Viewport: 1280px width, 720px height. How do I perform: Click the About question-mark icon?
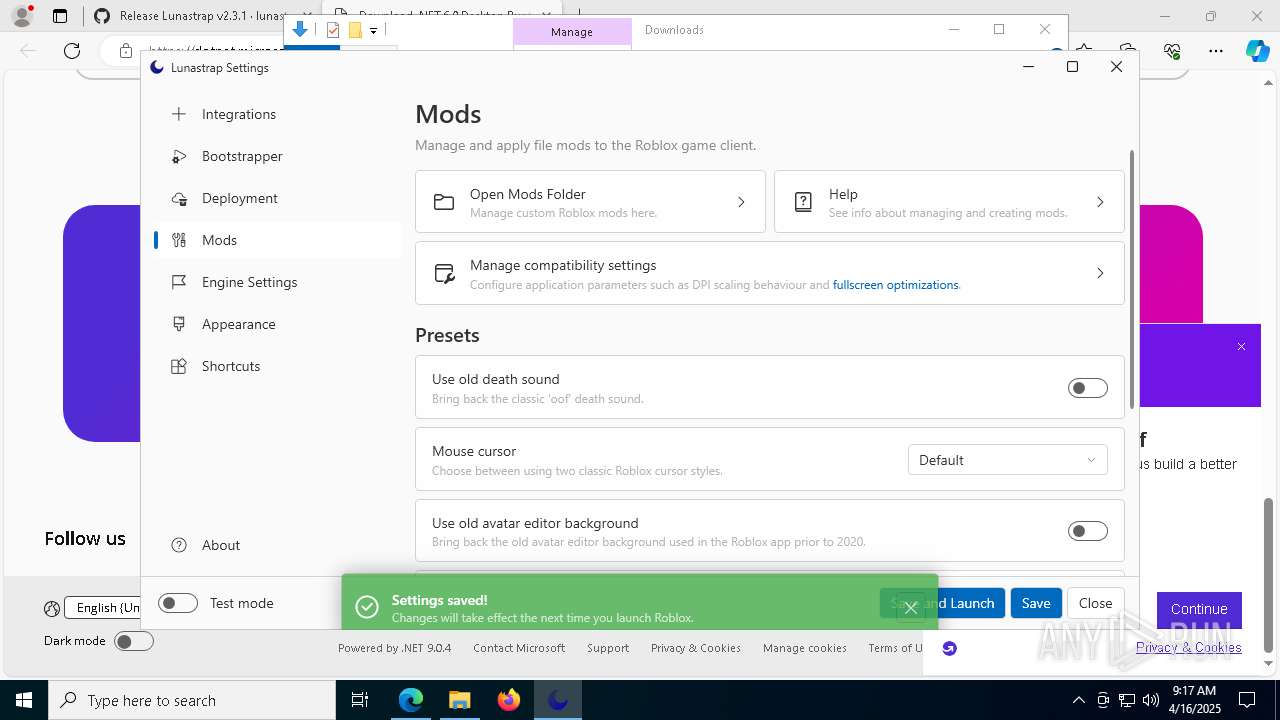pyautogui.click(x=179, y=545)
